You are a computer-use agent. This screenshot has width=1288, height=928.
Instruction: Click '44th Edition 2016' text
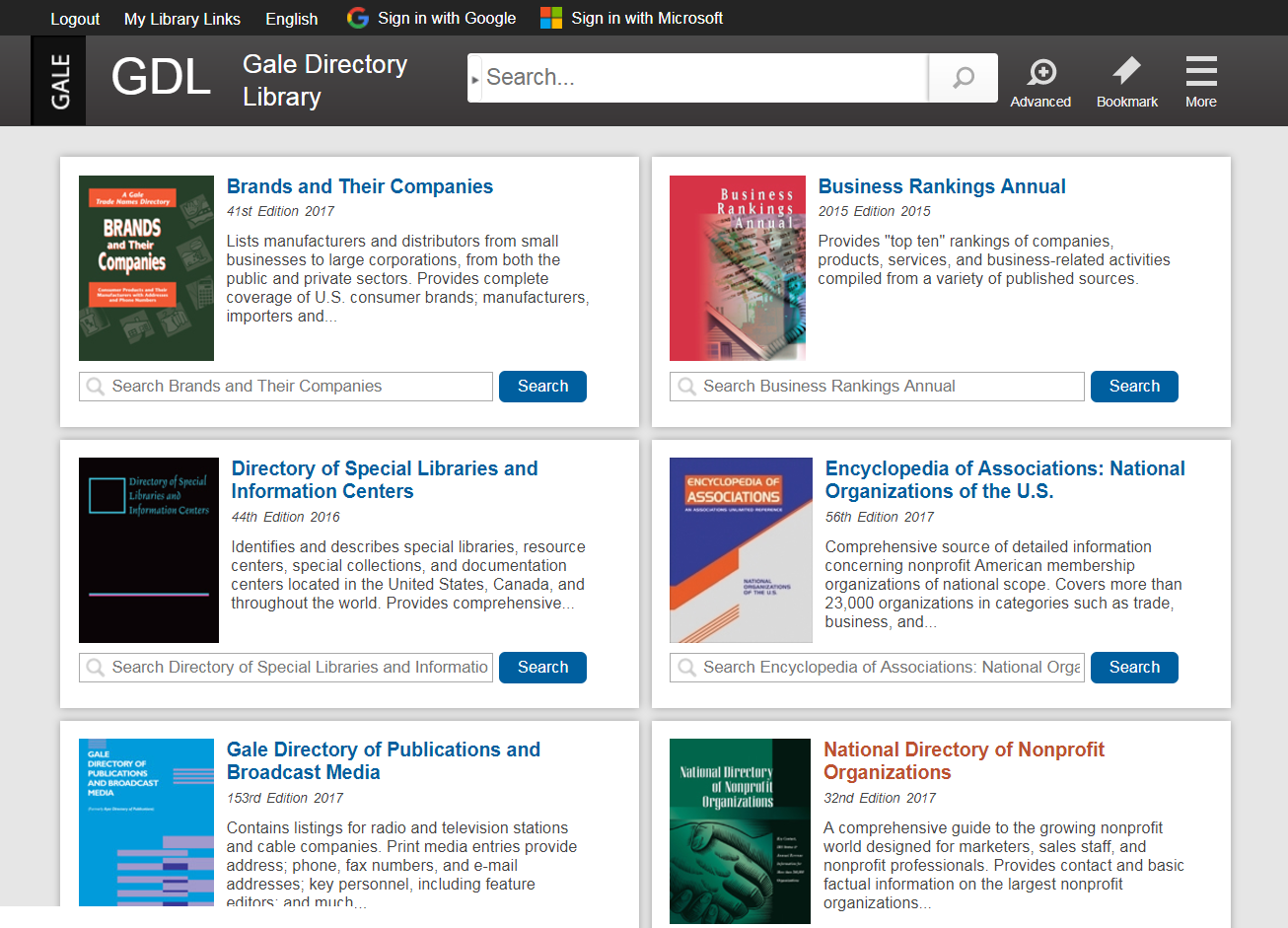[286, 517]
